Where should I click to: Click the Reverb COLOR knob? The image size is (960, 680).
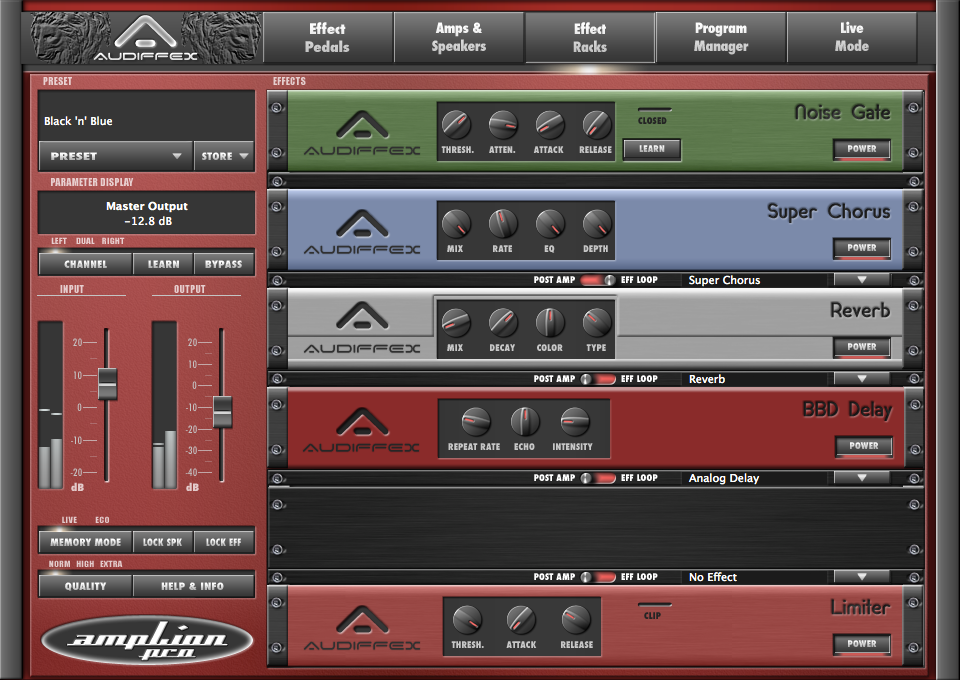[x=550, y=323]
